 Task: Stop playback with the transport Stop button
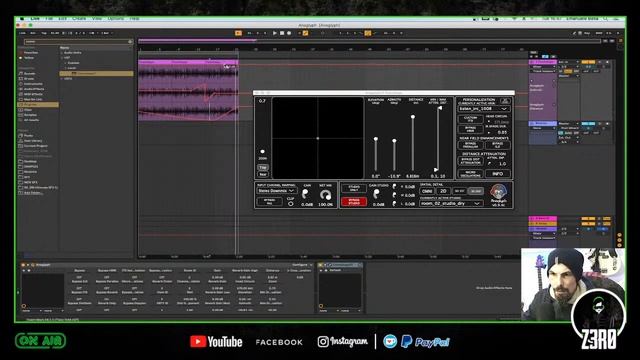pyautogui.click(x=282, y=33)
